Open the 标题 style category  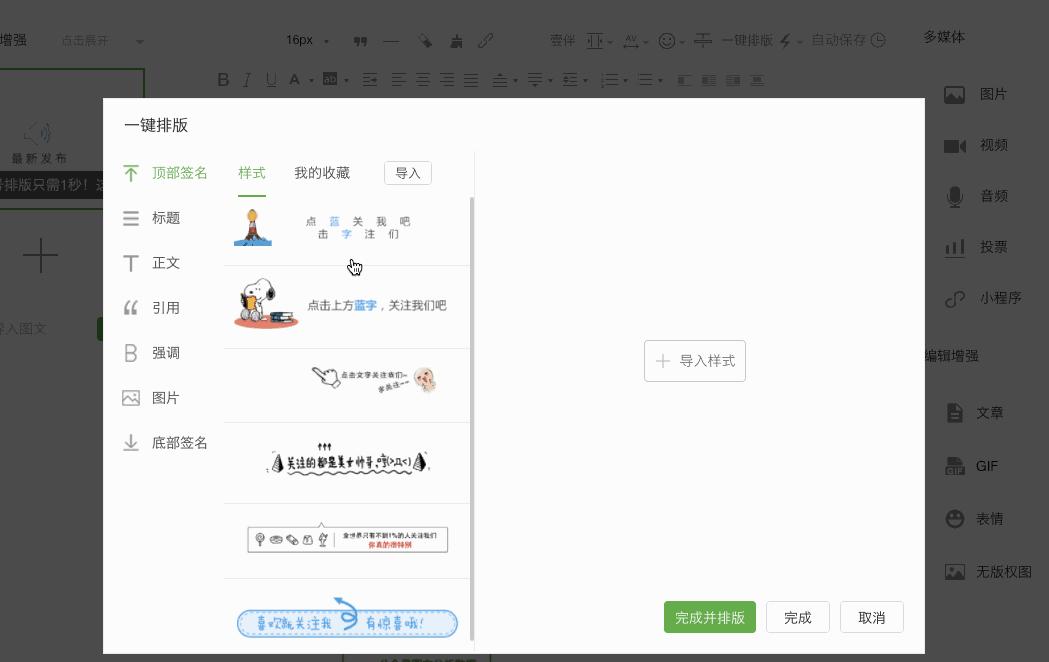[x=151, y=218]
